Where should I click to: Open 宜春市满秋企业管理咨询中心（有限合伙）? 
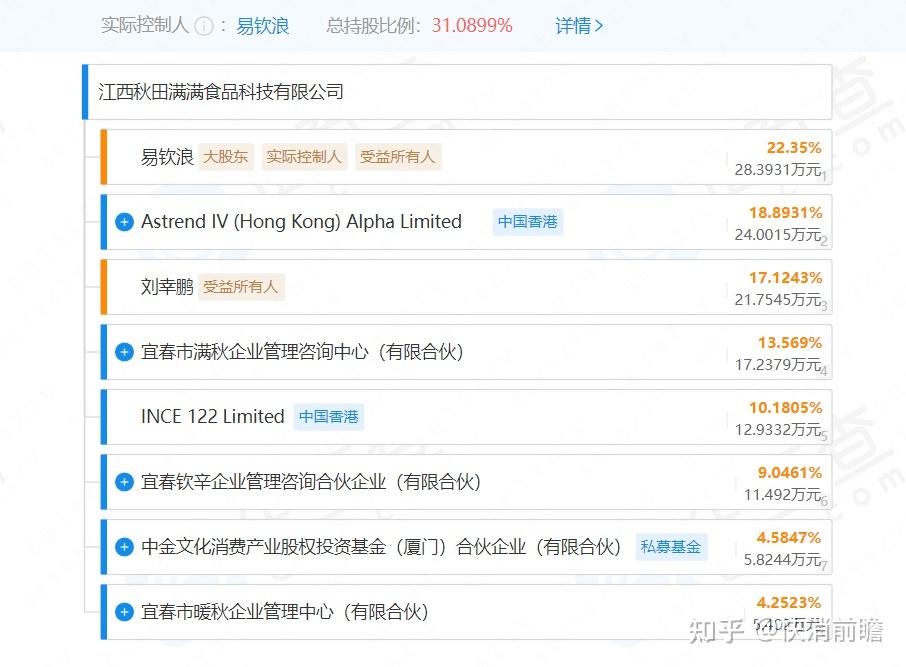302,352
